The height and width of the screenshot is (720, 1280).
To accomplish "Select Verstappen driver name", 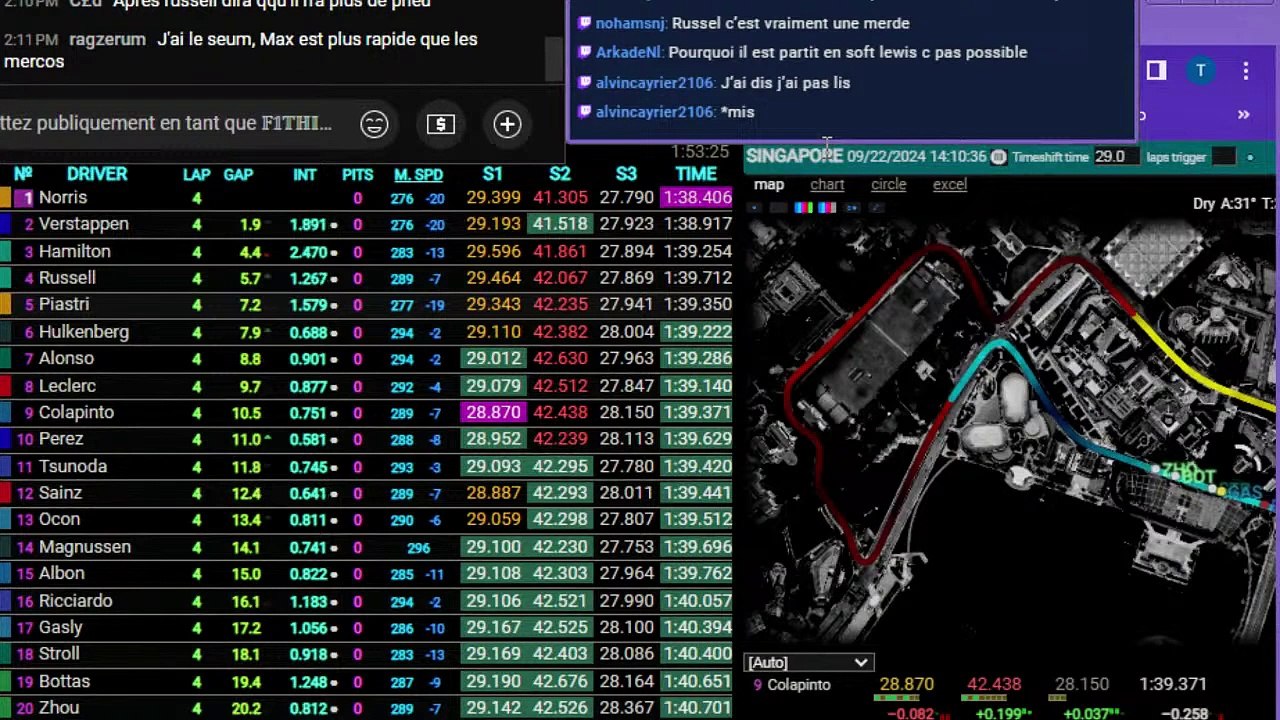I will [x=84, y=224].
